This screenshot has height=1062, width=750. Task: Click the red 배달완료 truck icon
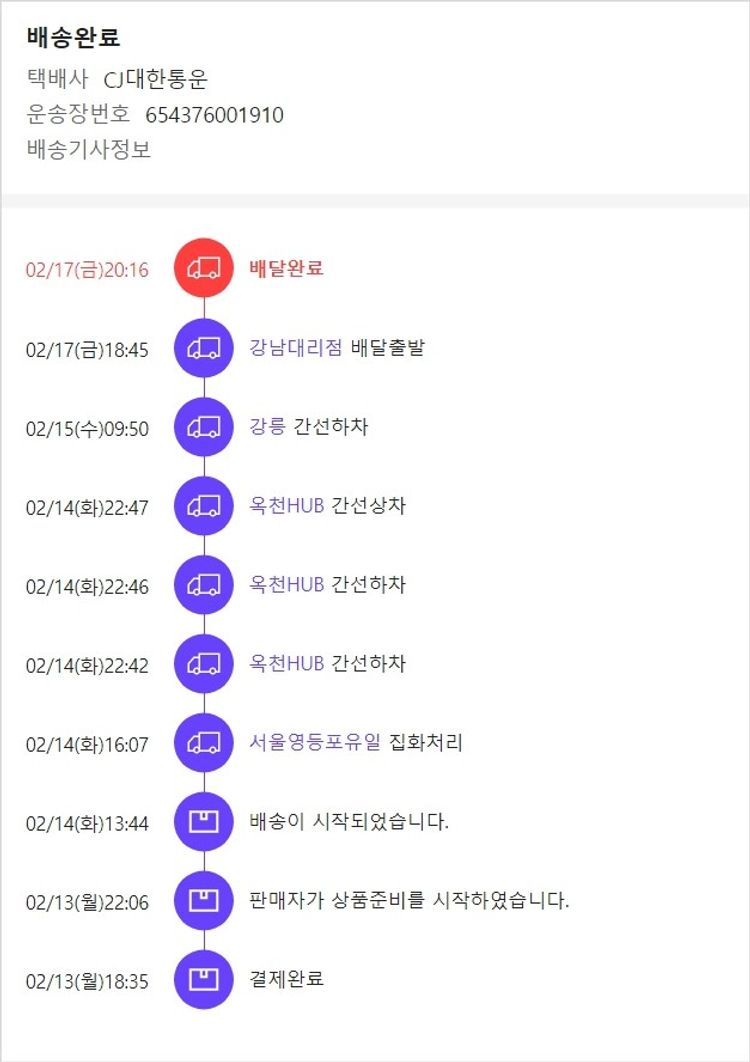click(204, 268)
